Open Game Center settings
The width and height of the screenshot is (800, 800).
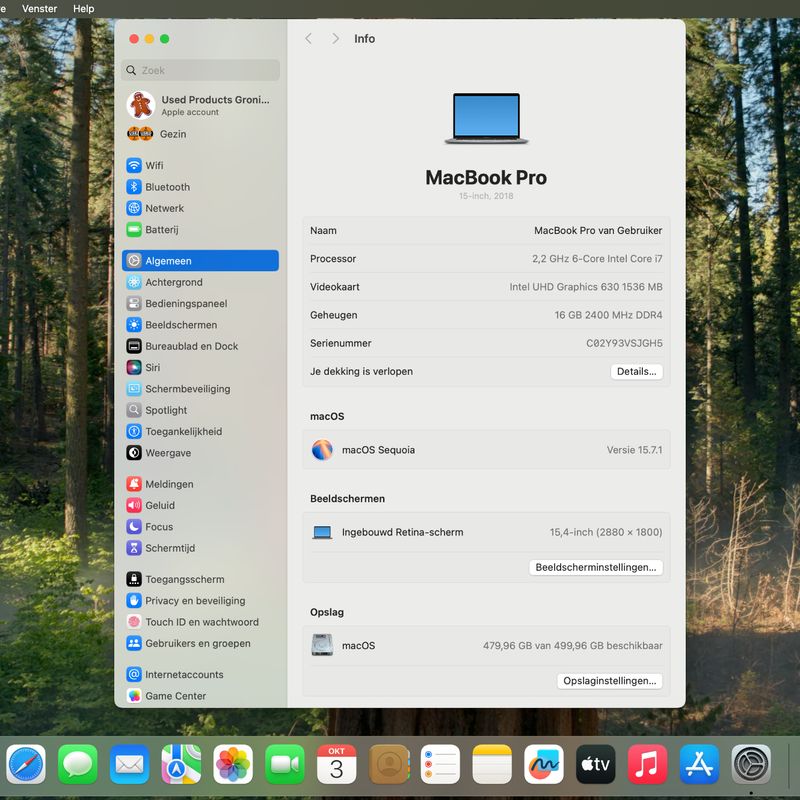(x=175, y=696)
